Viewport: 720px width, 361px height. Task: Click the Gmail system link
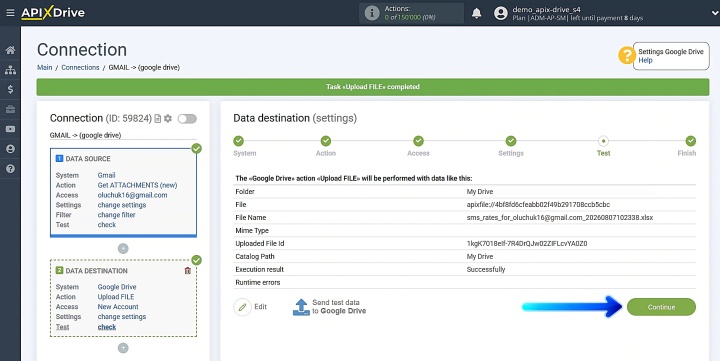(x=107, y=175)
